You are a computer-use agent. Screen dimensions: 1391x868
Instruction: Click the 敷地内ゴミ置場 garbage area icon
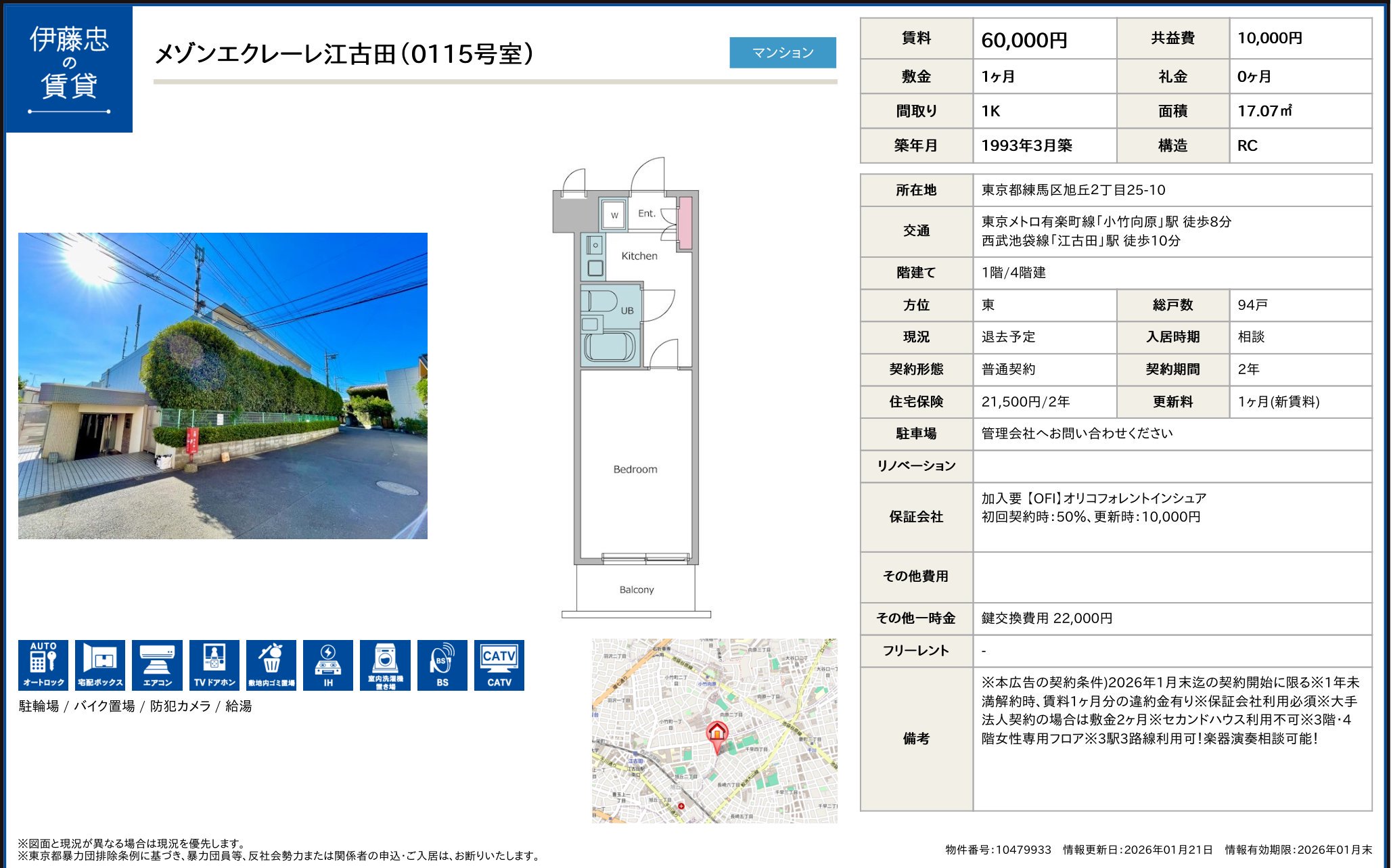click(271, 665)
